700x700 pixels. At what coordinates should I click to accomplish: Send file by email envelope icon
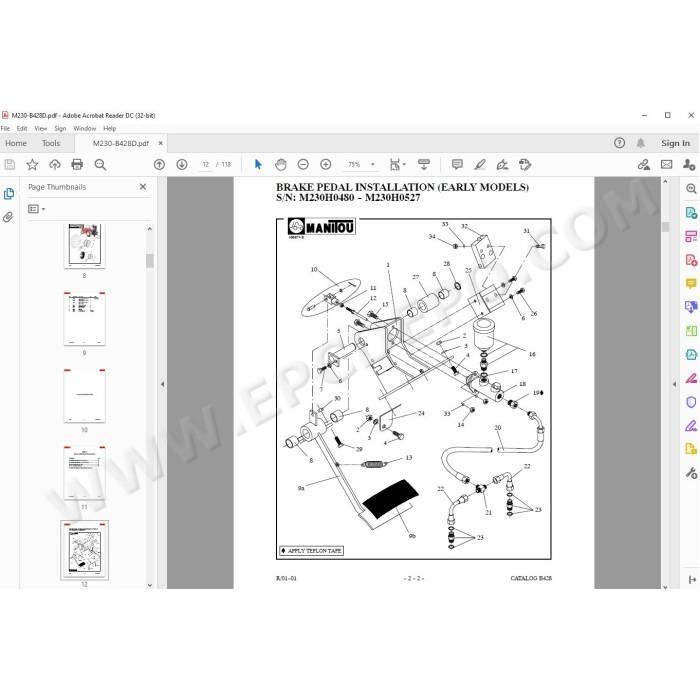(x=667, y=165)
